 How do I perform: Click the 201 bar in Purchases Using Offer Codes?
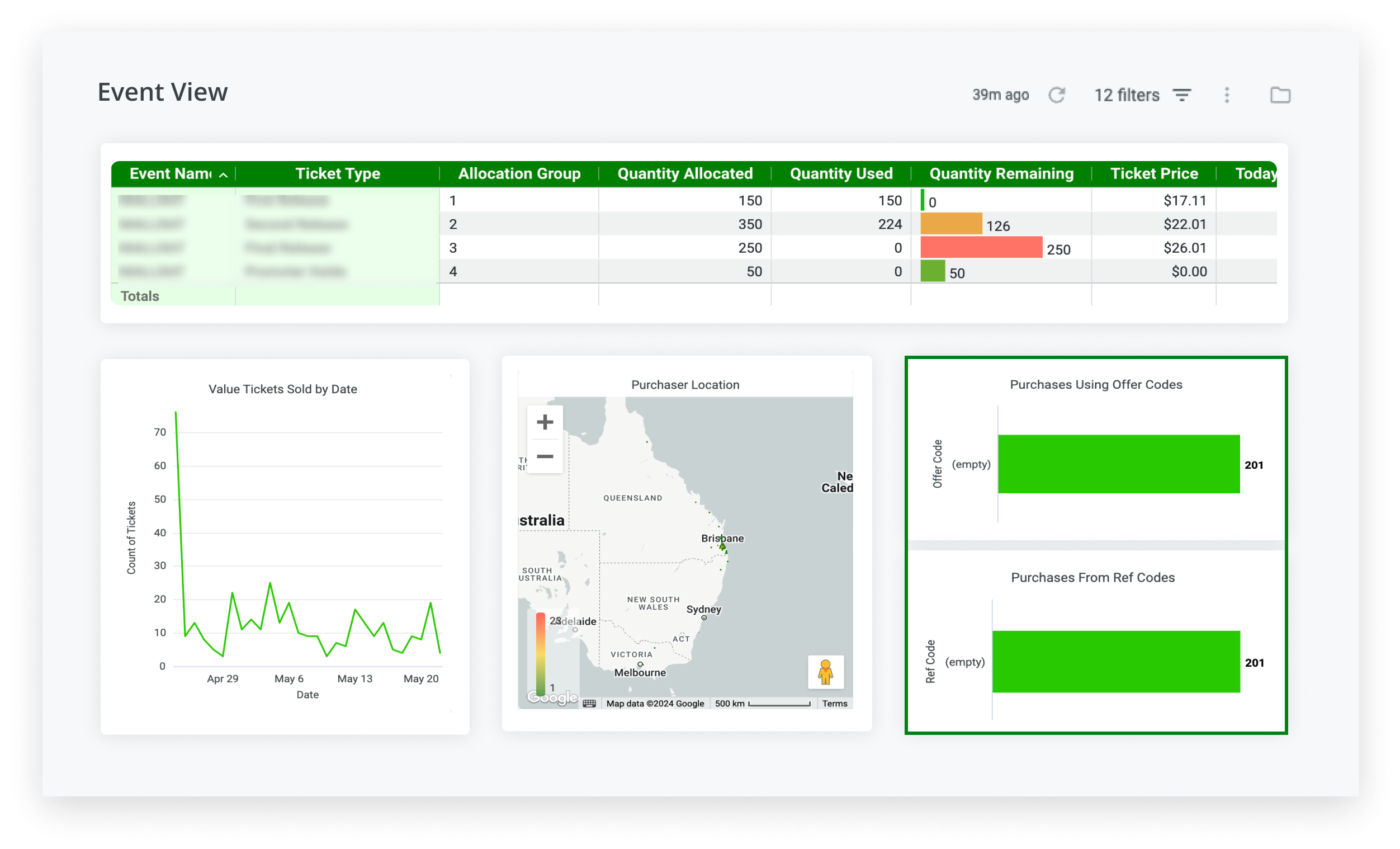coord(1118,464)
